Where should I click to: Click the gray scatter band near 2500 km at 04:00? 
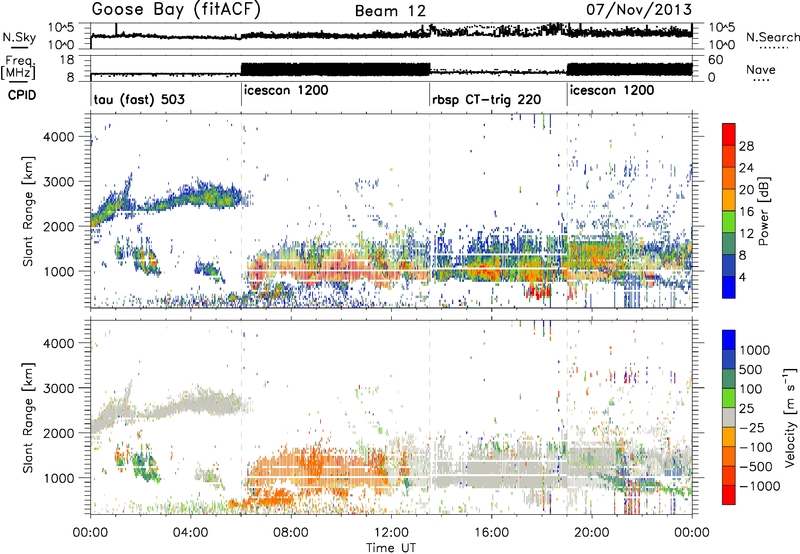click(191, 402)
